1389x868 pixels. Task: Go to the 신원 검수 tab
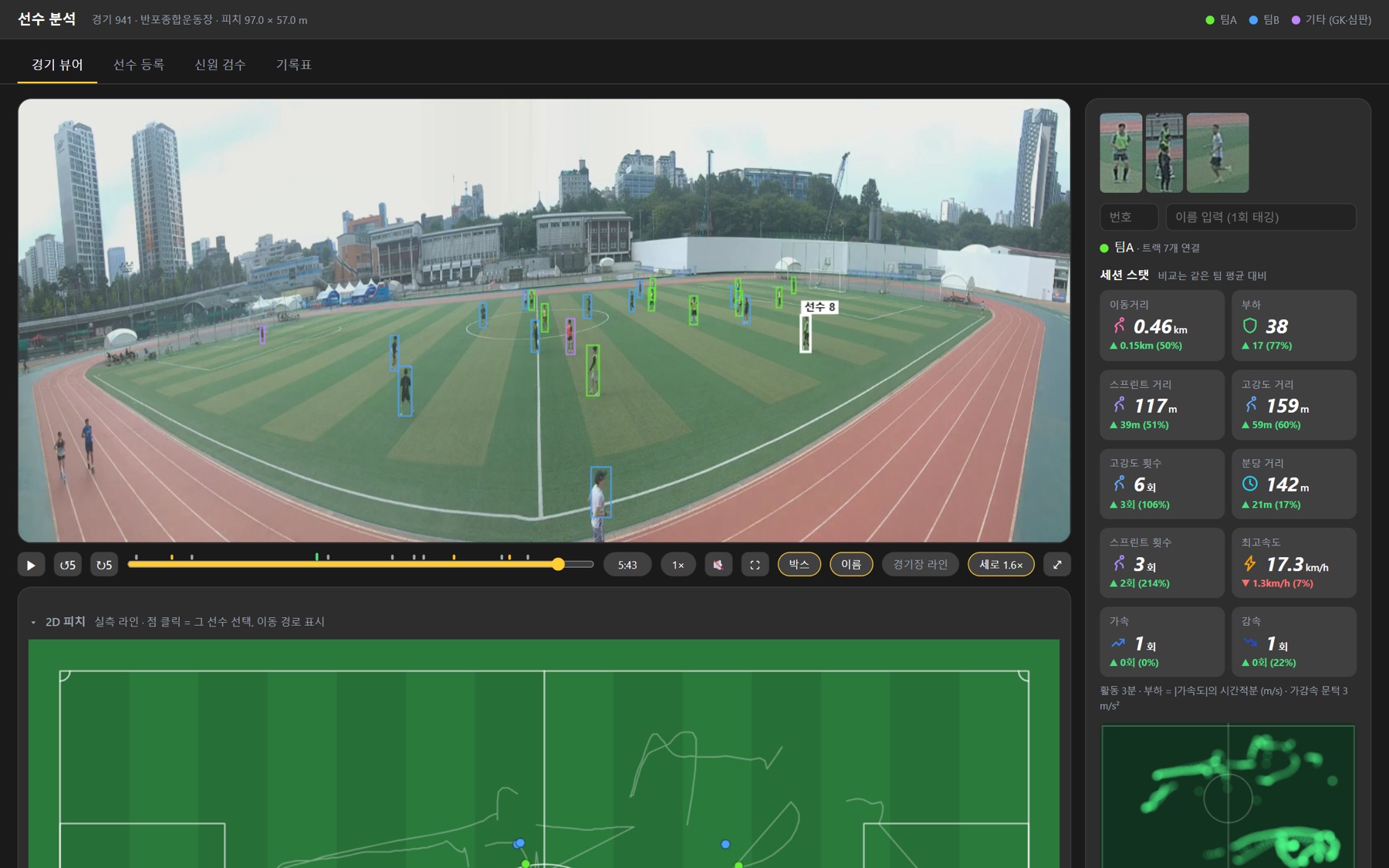click(x=220, y=65)
